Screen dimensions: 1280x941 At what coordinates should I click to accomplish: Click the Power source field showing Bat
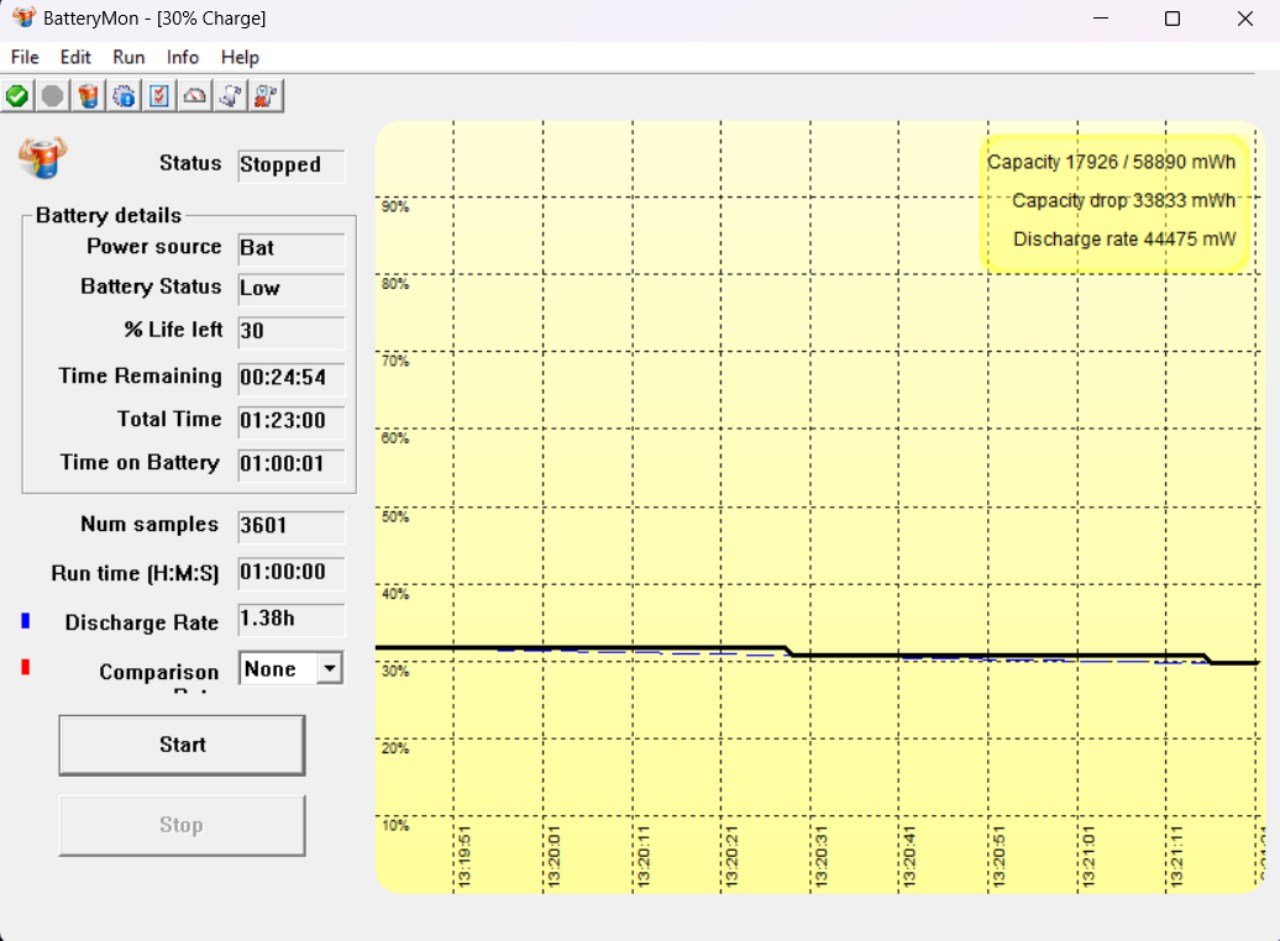291,249
